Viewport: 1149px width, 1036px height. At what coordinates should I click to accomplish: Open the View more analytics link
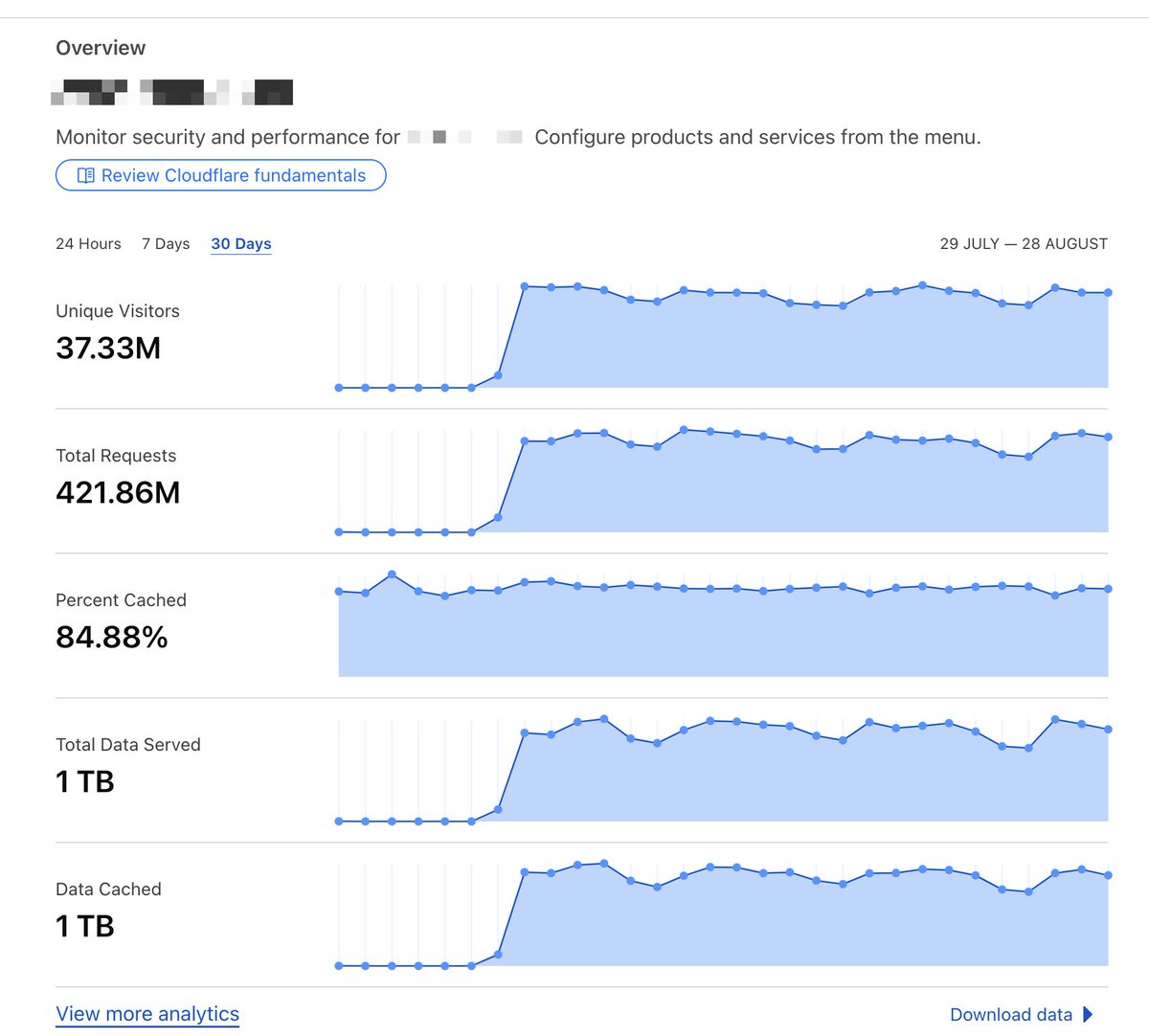click(147, 1014)
